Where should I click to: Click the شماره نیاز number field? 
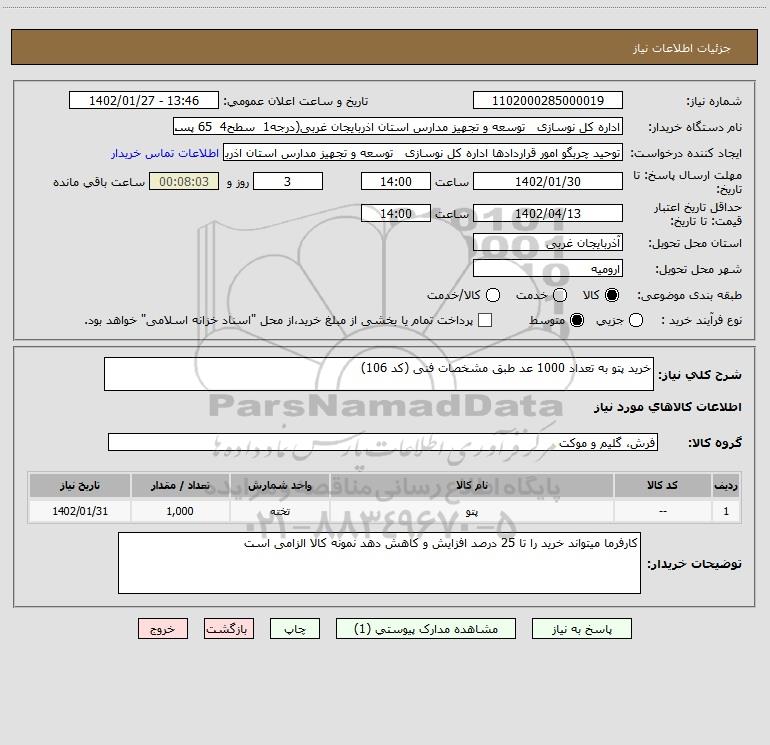tap(548, 101)
